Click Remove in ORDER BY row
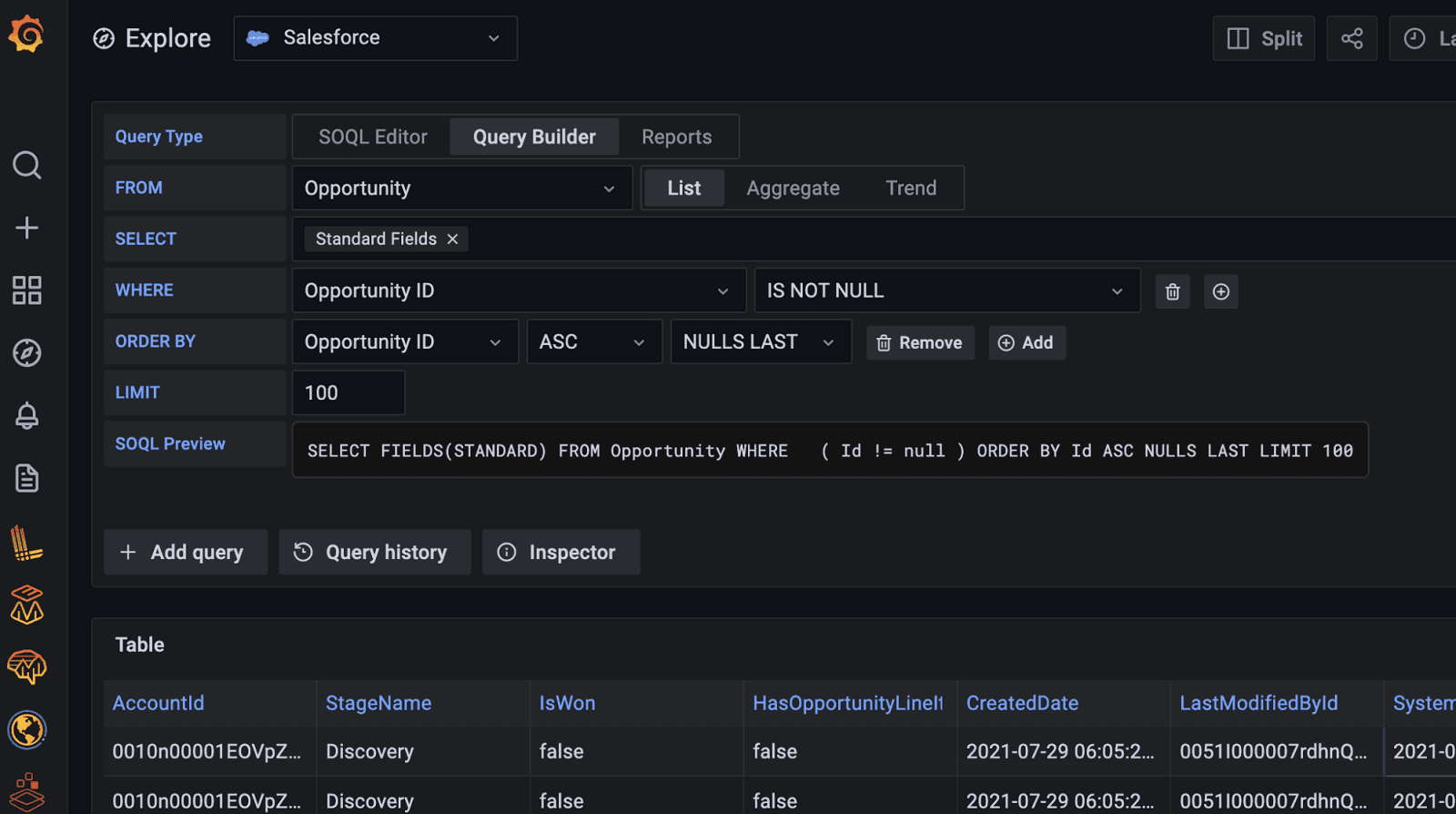Screen dimensions: 1456x814 pos(920,343)
